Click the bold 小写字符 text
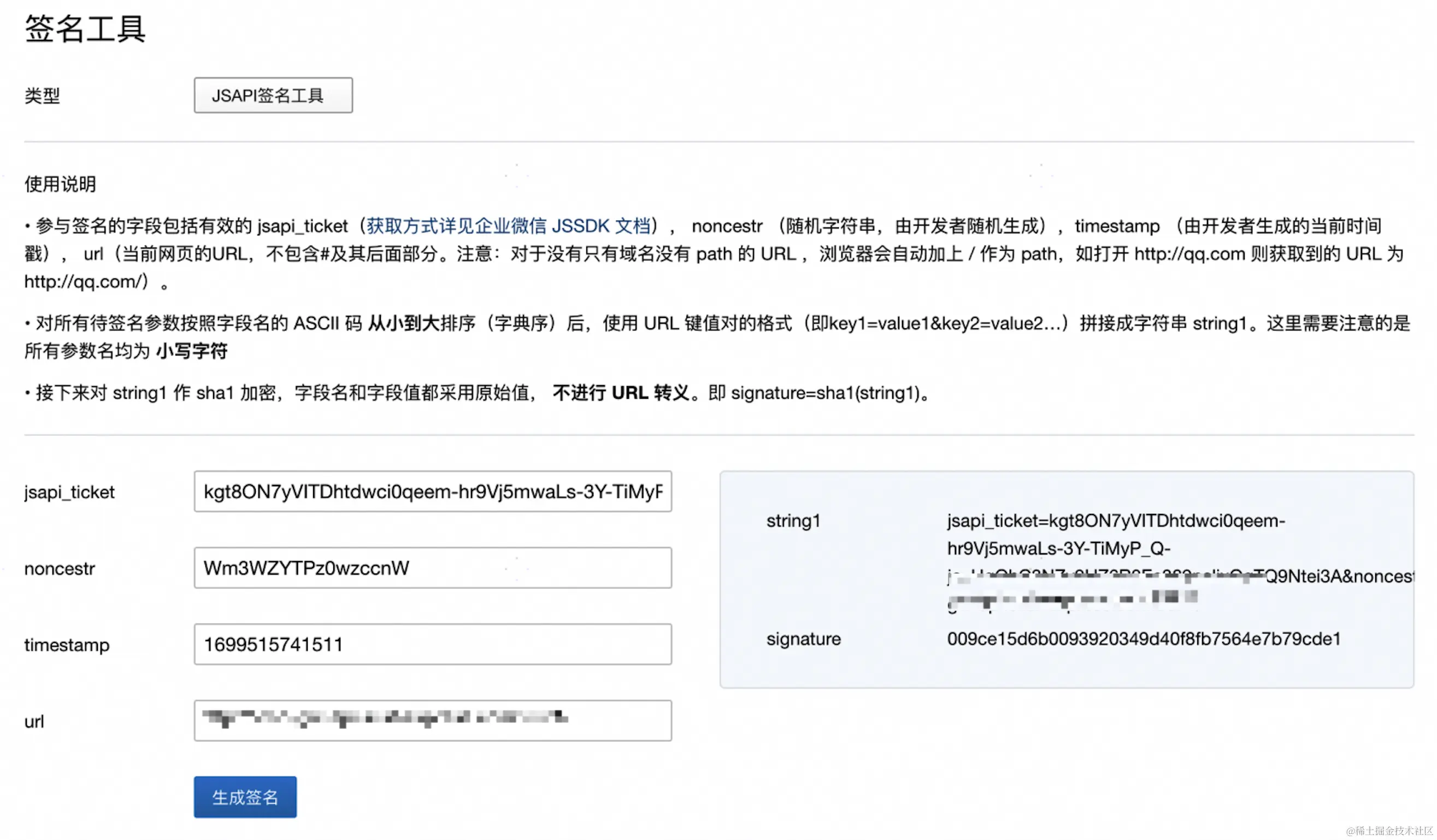 point(192,351)
